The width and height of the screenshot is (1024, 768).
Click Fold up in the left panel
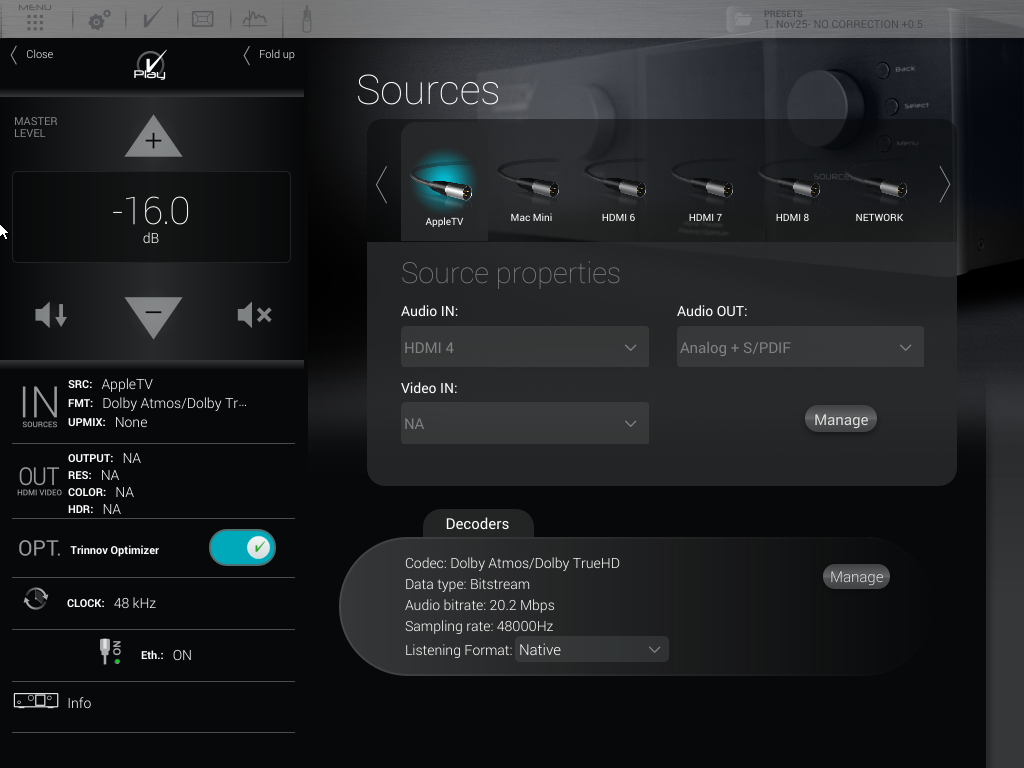[270, 55]
